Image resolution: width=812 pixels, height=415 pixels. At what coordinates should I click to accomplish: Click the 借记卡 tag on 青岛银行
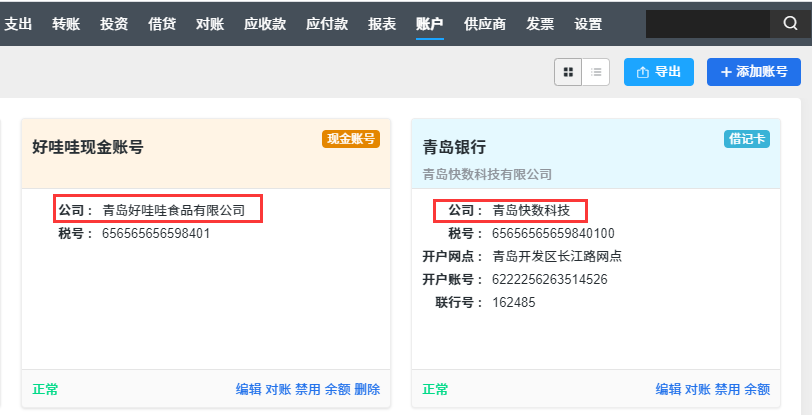tap(747, 139)
